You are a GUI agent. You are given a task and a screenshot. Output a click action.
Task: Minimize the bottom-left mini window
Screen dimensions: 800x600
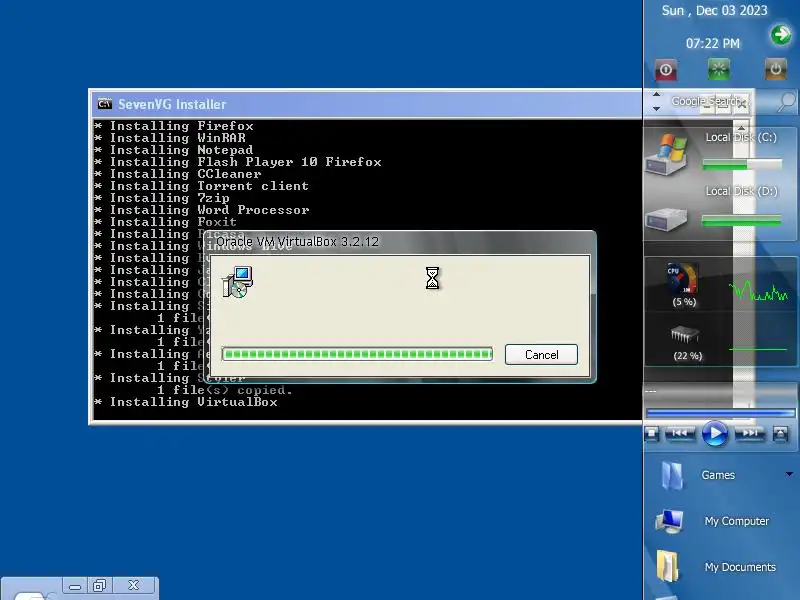pos(75,586)
